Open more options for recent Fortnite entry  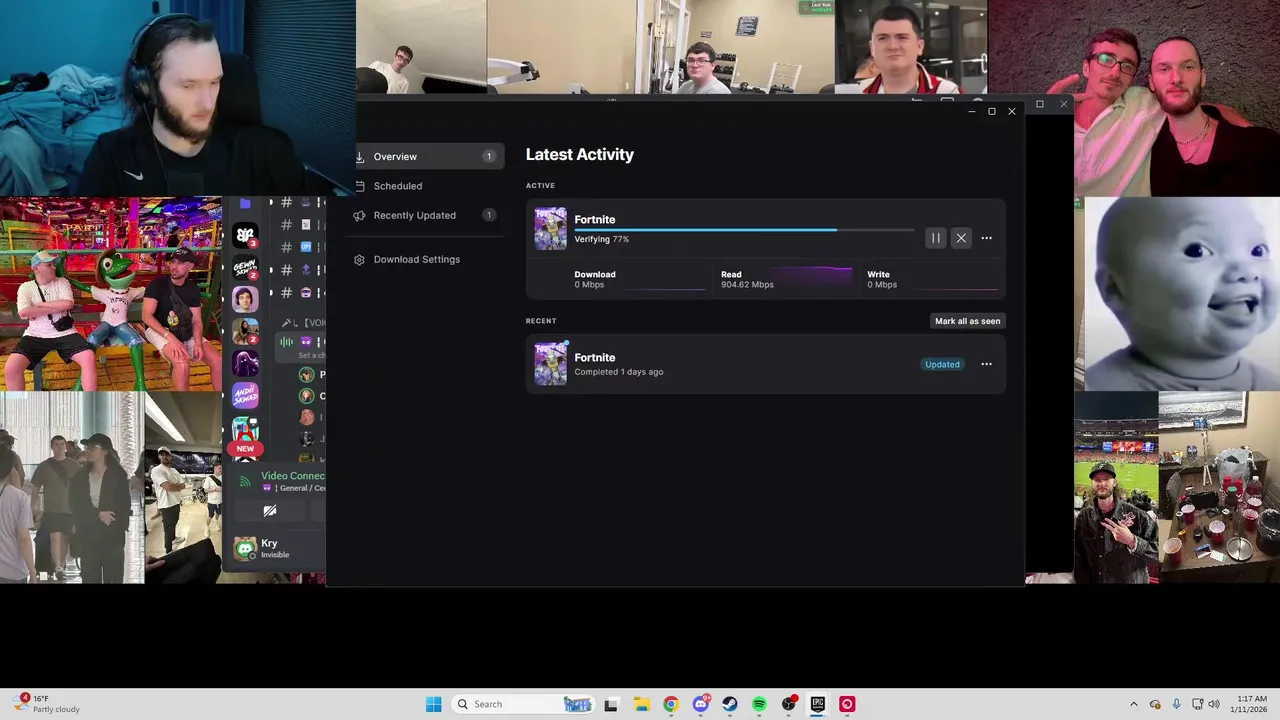(986, 364)
